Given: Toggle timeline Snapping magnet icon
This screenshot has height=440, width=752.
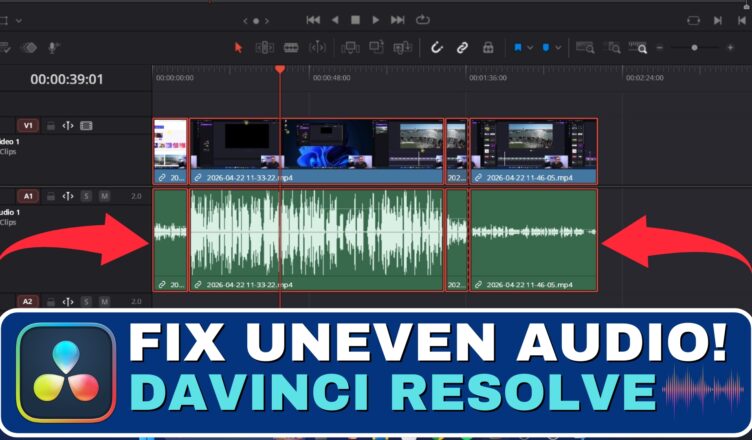Looking at the screenshot, I should click(436, 48).
